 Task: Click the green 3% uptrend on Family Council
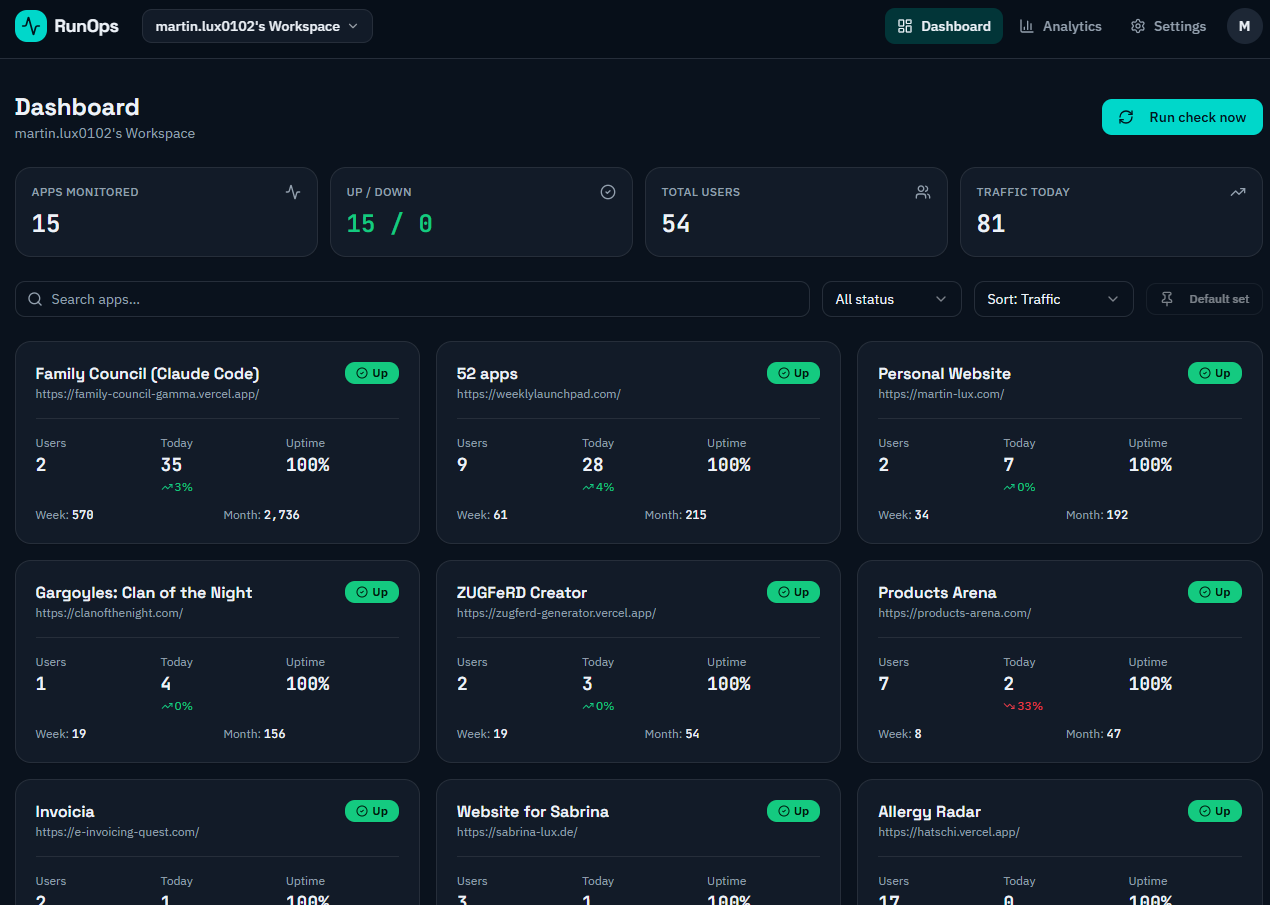coord(177,487)
